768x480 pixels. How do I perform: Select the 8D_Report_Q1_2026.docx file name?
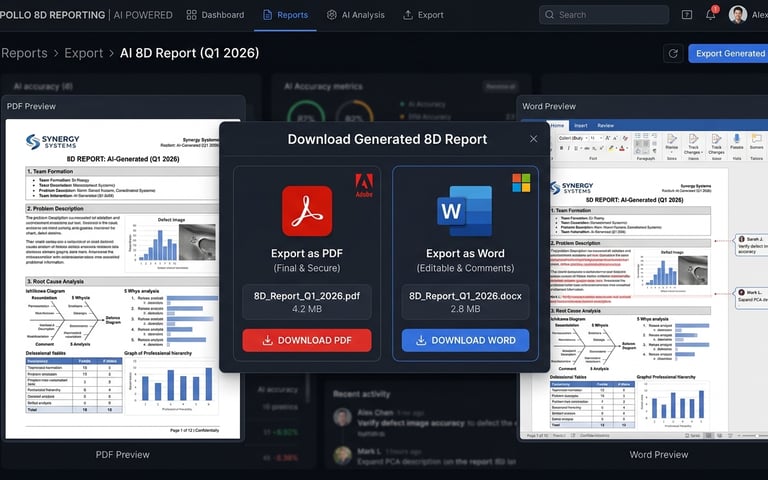click(465, 296)
